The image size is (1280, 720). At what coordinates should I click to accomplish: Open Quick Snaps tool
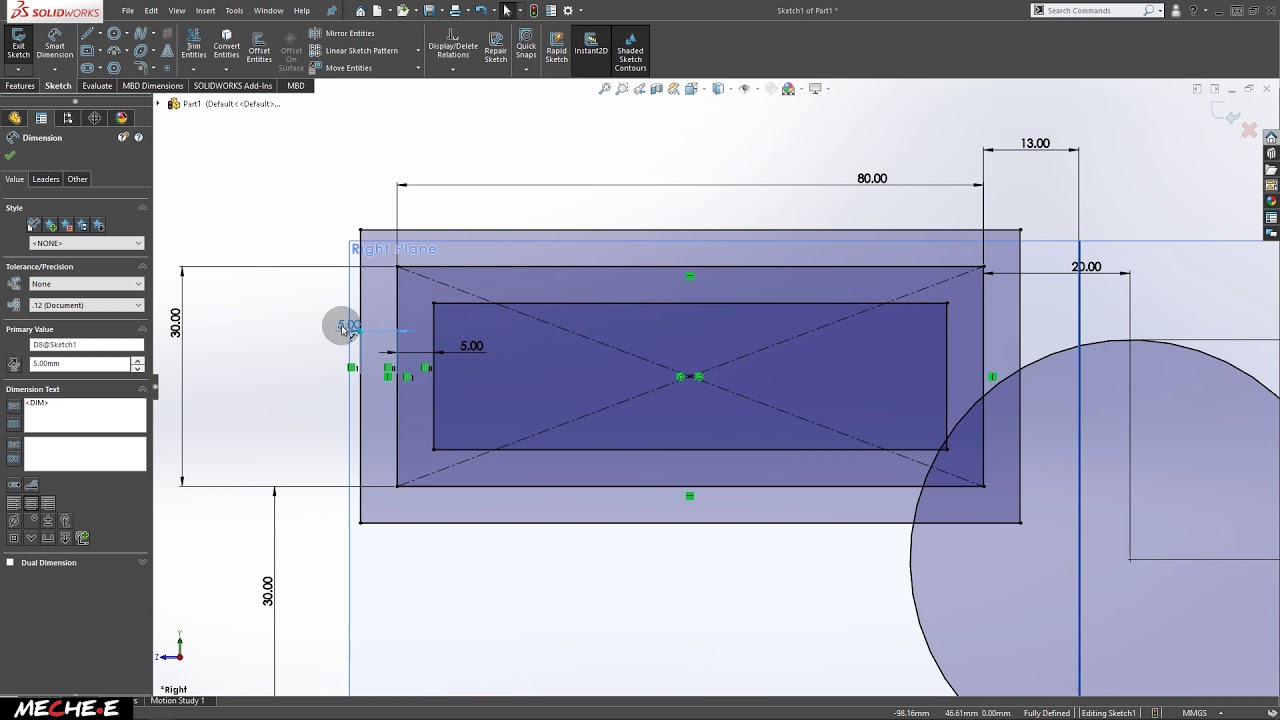click(x=526, y=44)
